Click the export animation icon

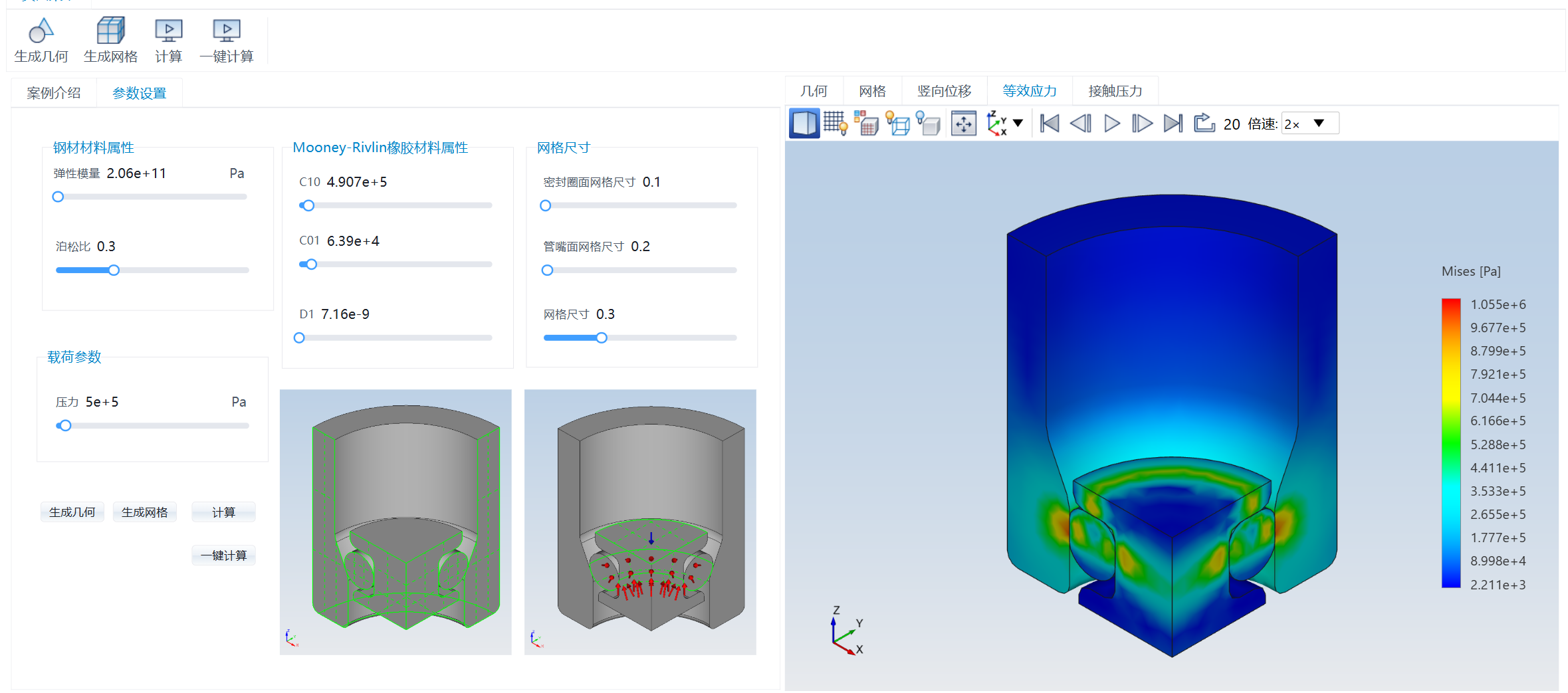click(x=1204, y=124)
